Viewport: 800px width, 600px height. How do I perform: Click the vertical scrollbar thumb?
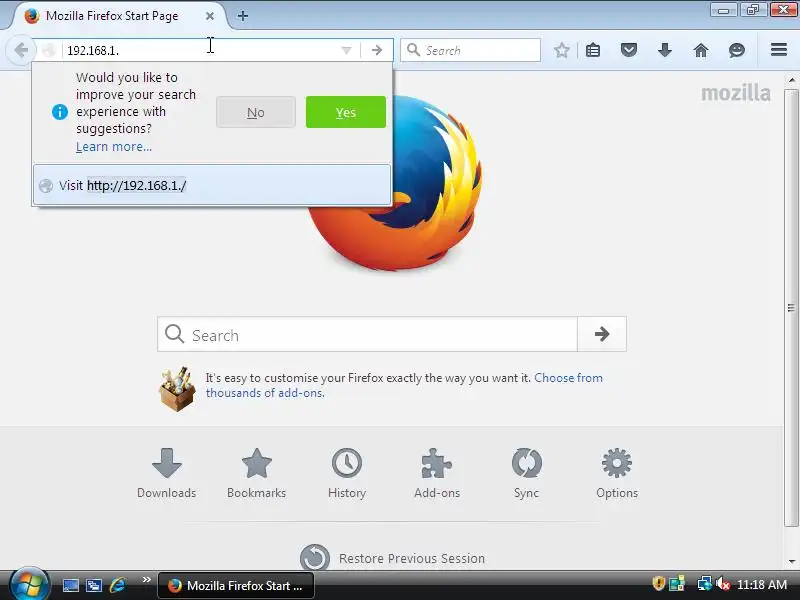pyautogui.click(x=791, y=308)
